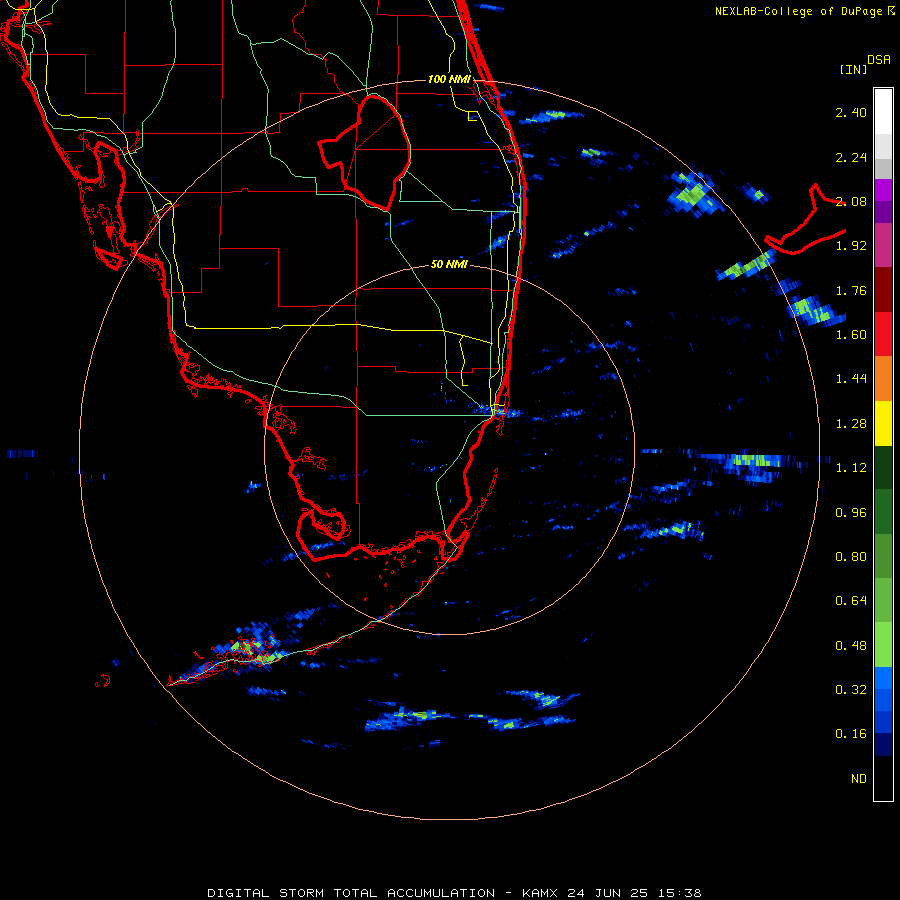Click the lime green legend swatch
The image size is (900, 900).
click(883, 645)
